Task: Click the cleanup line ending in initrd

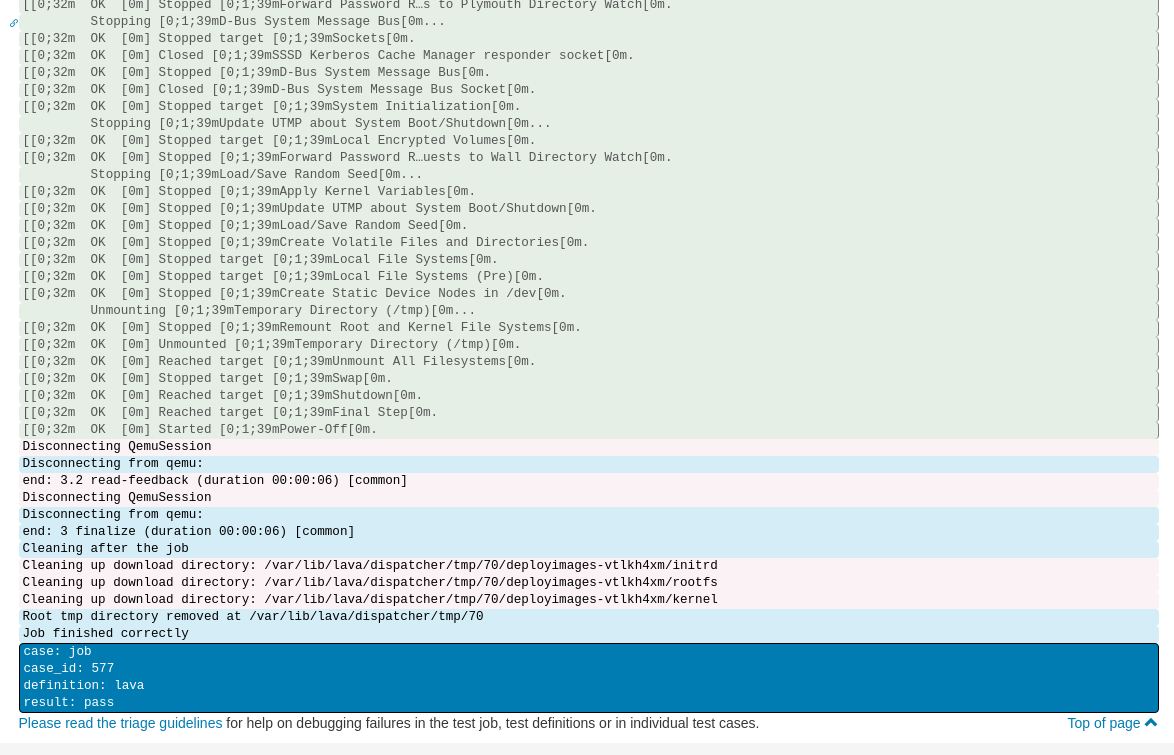Action: pyautogui.click(x=588, y=566)
